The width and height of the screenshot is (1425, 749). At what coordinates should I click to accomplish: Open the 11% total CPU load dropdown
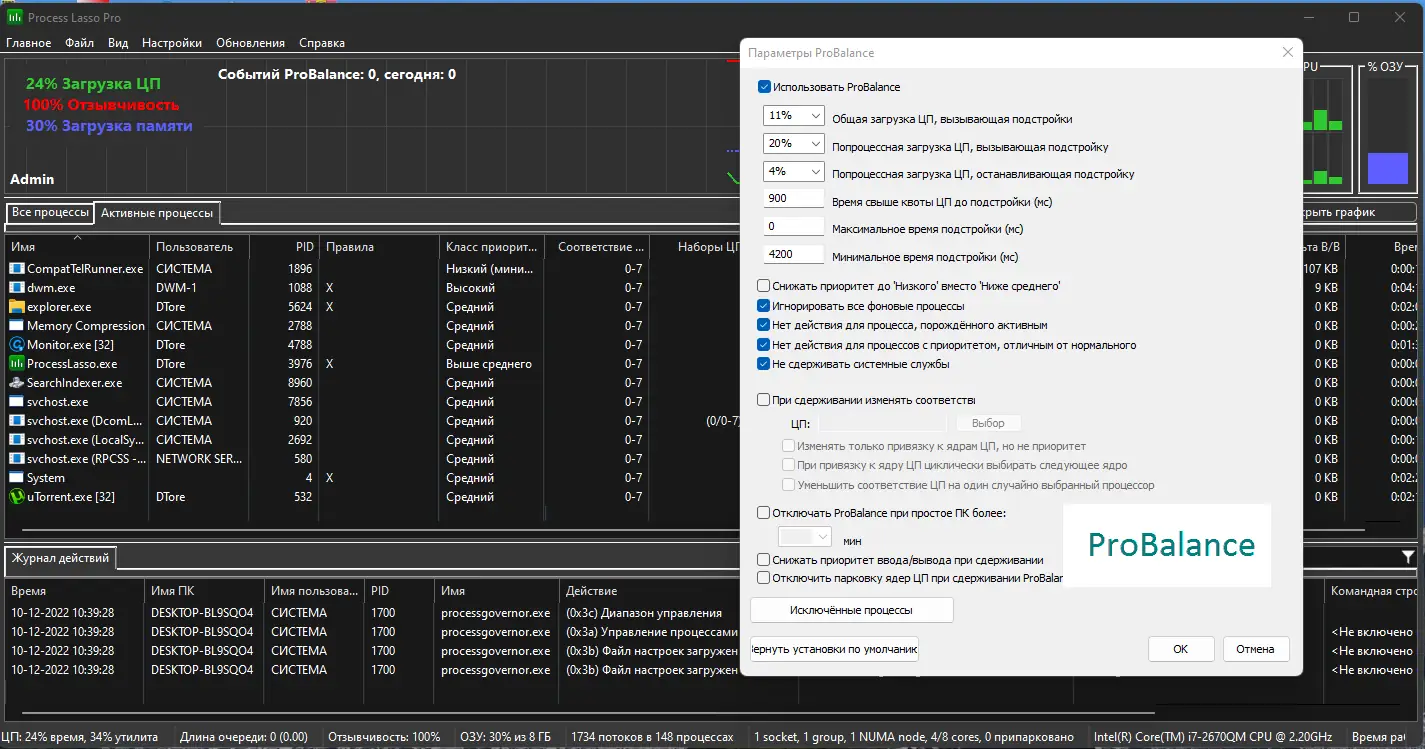coord(793,116)
